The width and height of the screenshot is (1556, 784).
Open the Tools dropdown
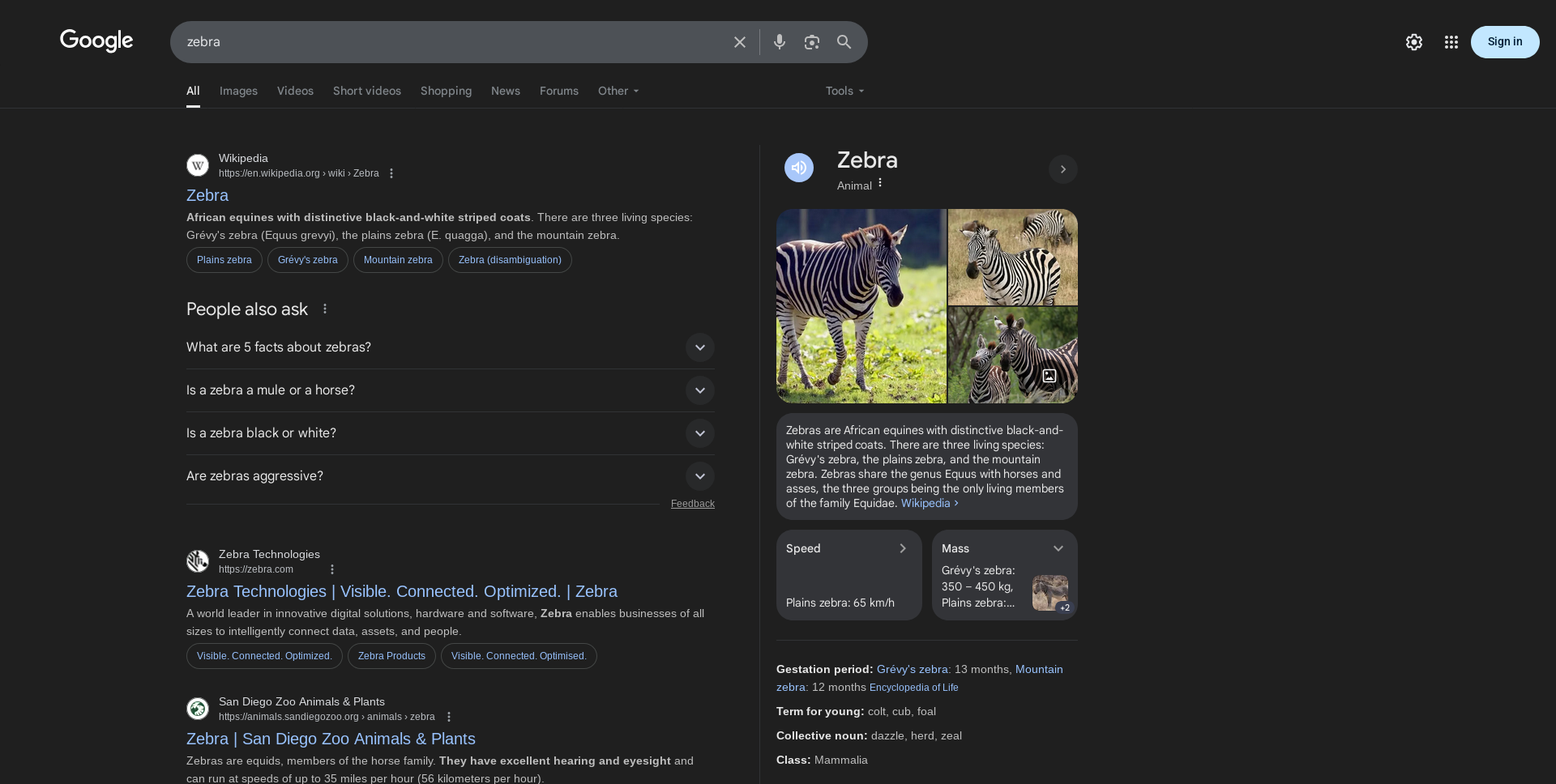(845, 91)
